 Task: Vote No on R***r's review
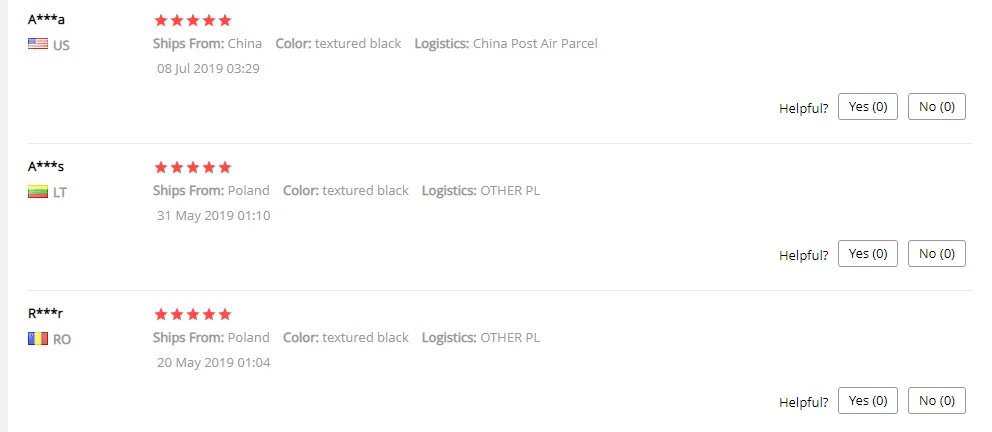937,400
